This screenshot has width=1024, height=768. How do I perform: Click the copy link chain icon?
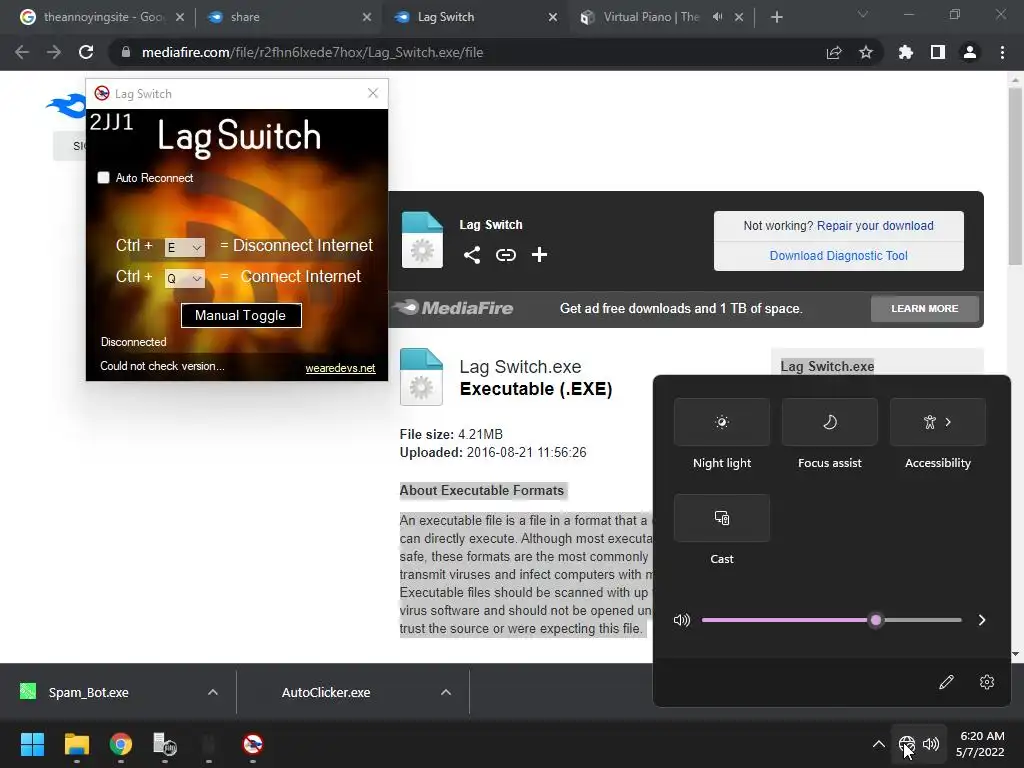tap(505, 255)
